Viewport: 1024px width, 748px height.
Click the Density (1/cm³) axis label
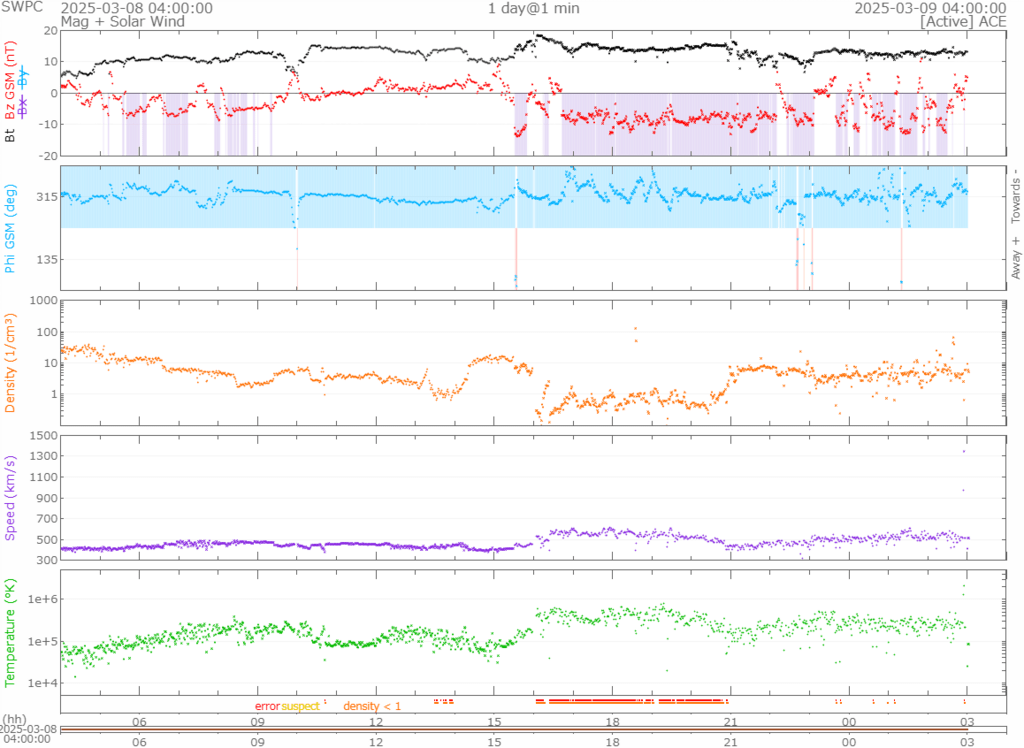[x=10, y=363]
